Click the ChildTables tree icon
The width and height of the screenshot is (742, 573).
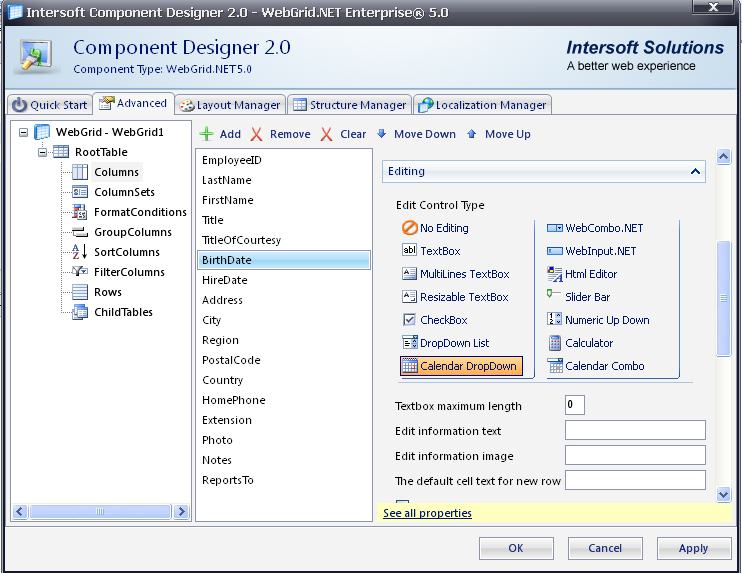[x=80, y=312]
